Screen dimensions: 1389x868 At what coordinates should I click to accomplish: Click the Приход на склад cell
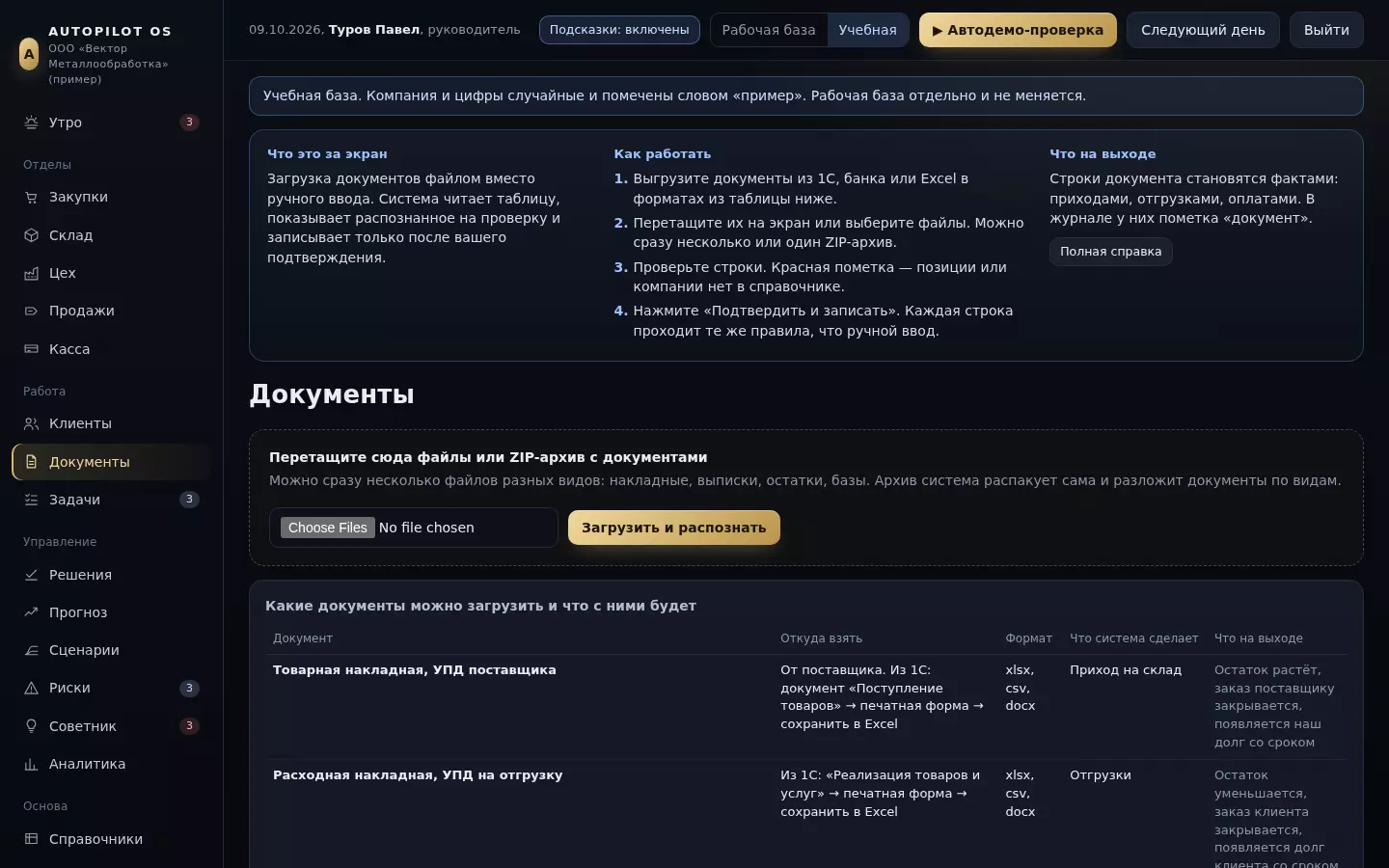coord(1126,670)
